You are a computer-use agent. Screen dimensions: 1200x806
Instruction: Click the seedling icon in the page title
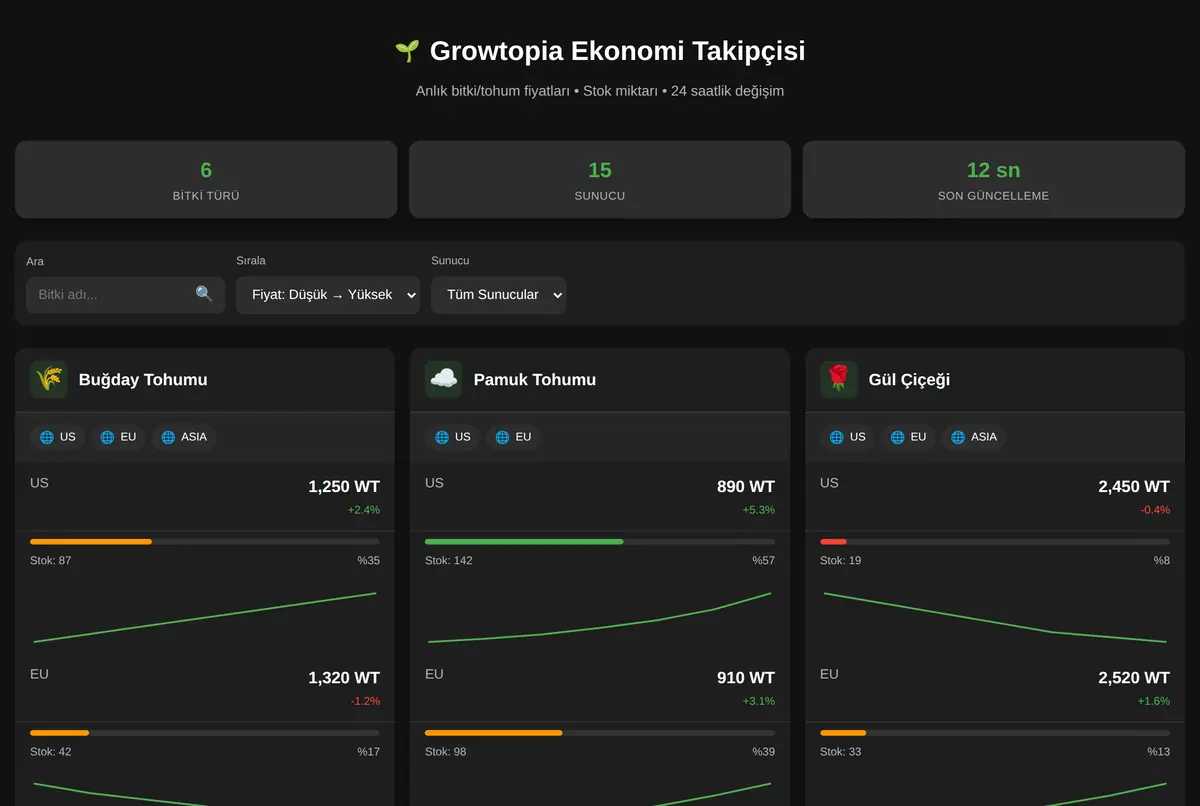[x=407, y=51]
